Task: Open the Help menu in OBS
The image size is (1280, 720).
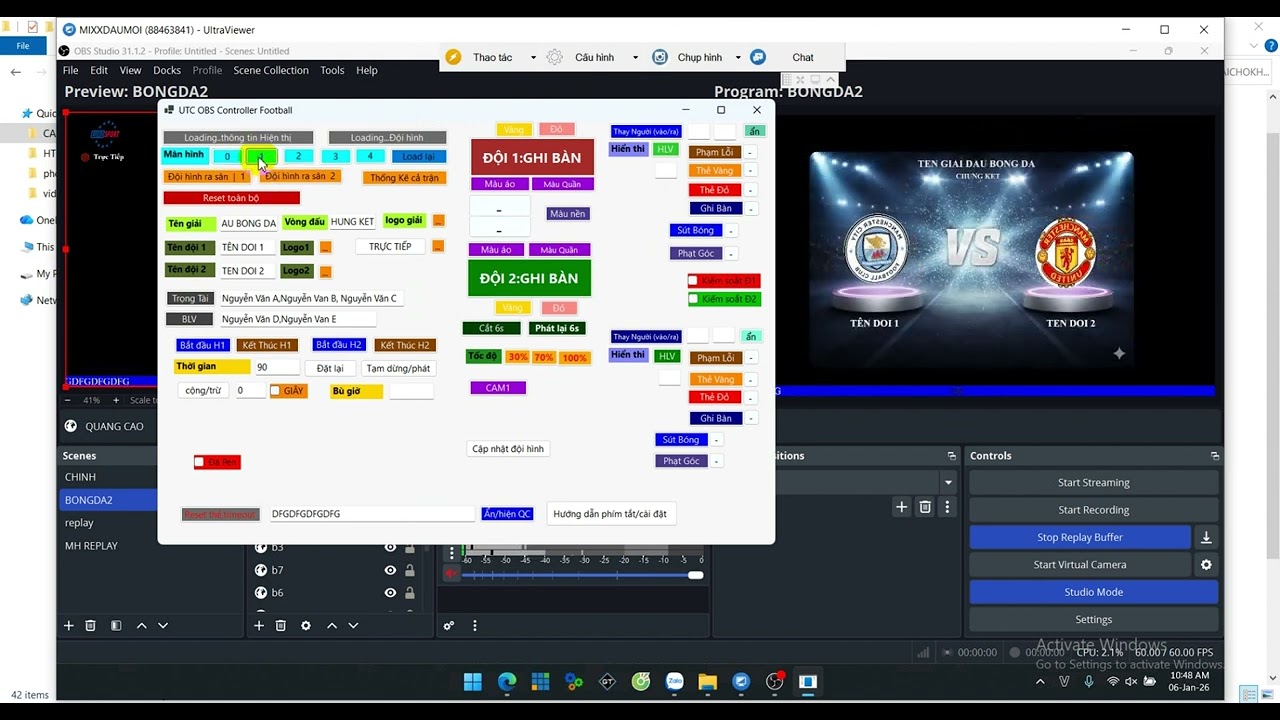Action: (x=367, y=70)
